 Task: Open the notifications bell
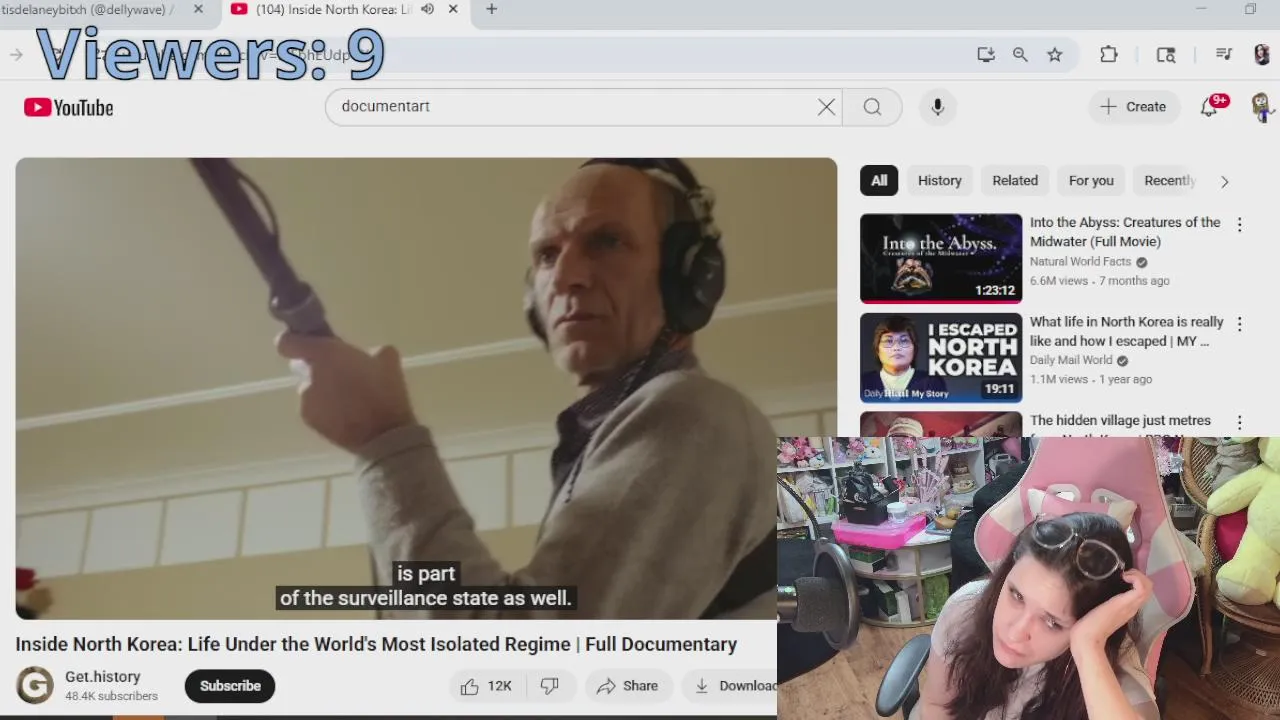click(1209, 107)
